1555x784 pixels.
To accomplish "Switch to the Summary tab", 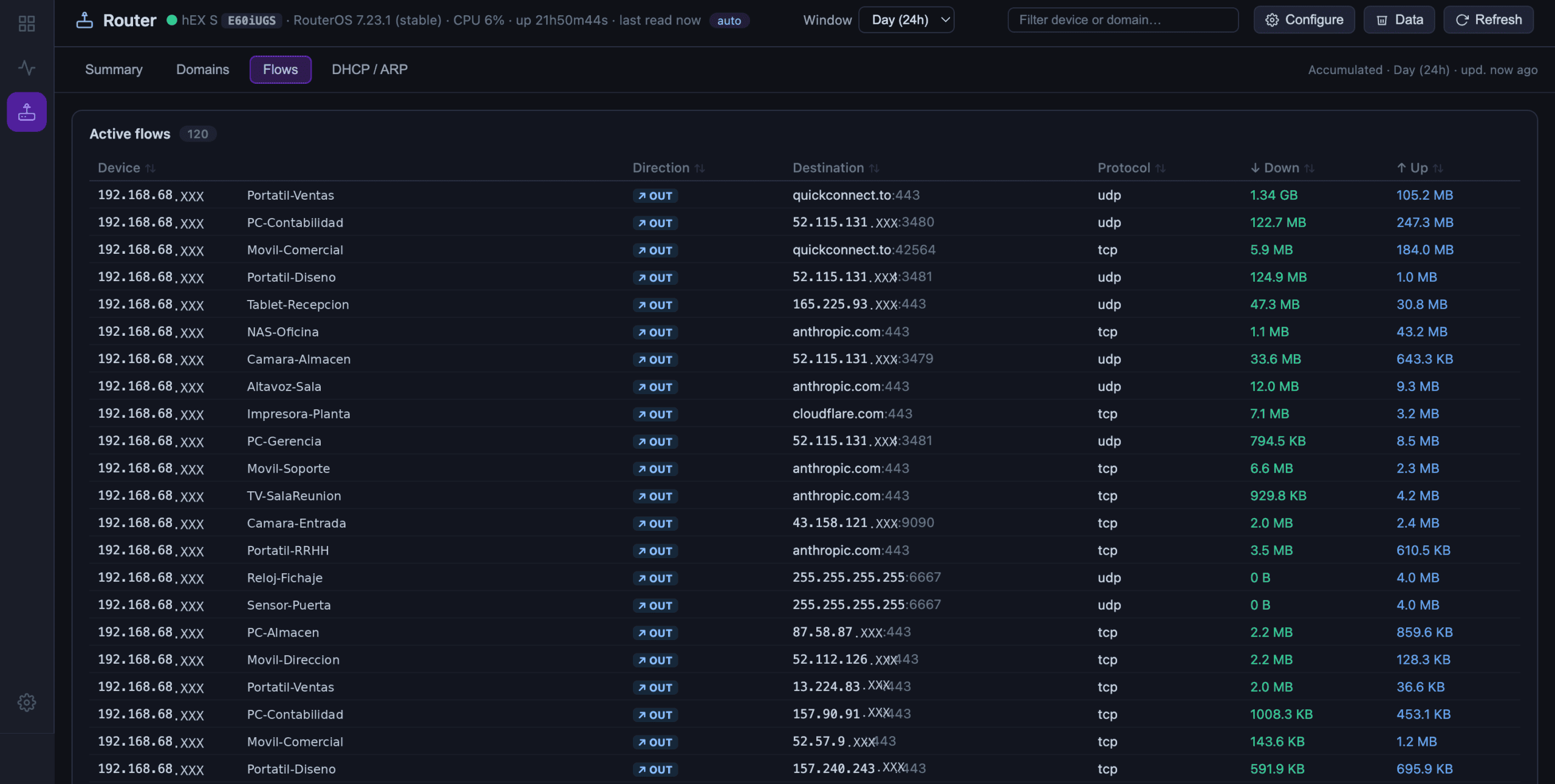I will coord(114,69).
